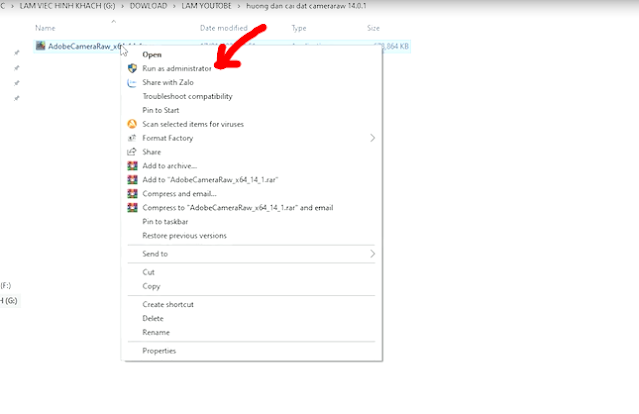This screenshot has height=414, width=639.
Task: Go to LAM YOUTOBE breadcrumb folder
Action: pyautogui.click(x=206, y=6)
